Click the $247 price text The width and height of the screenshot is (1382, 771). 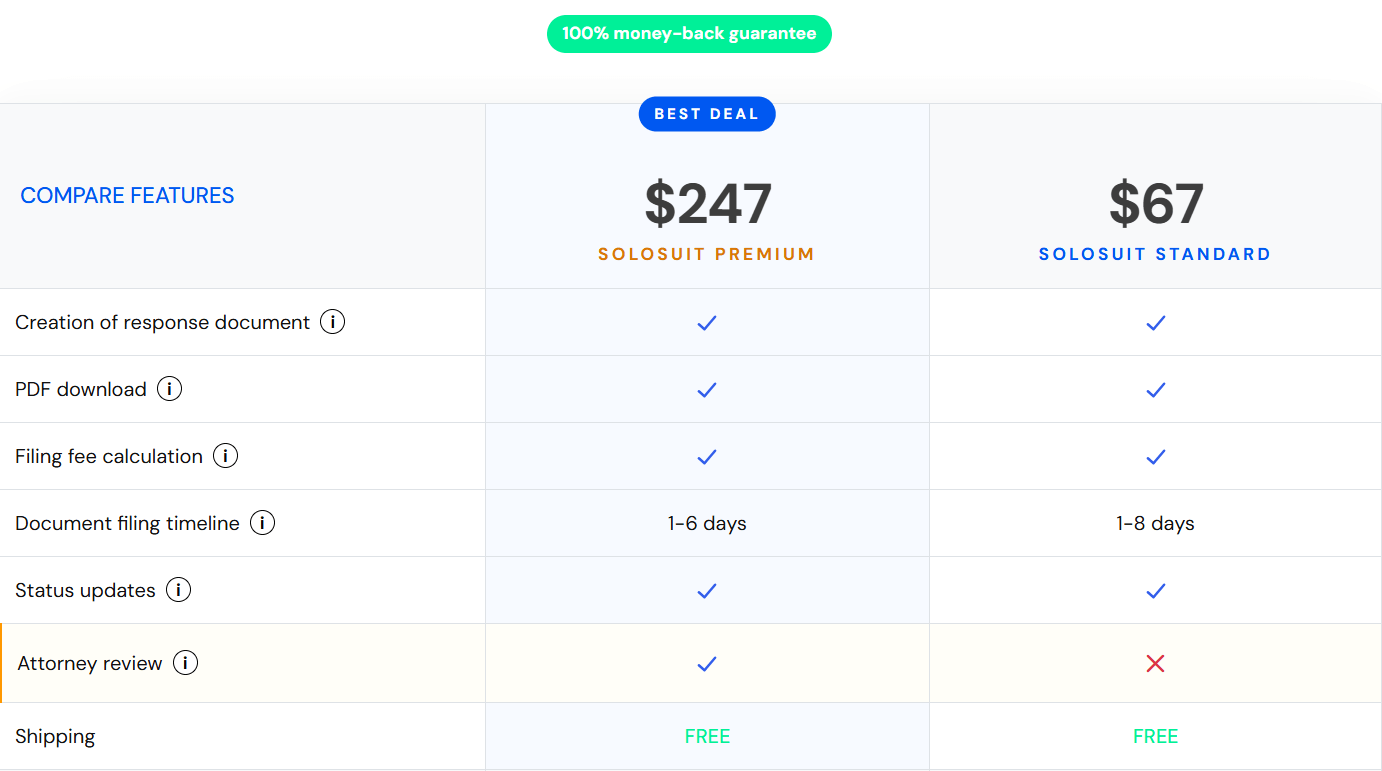point(707,203)
